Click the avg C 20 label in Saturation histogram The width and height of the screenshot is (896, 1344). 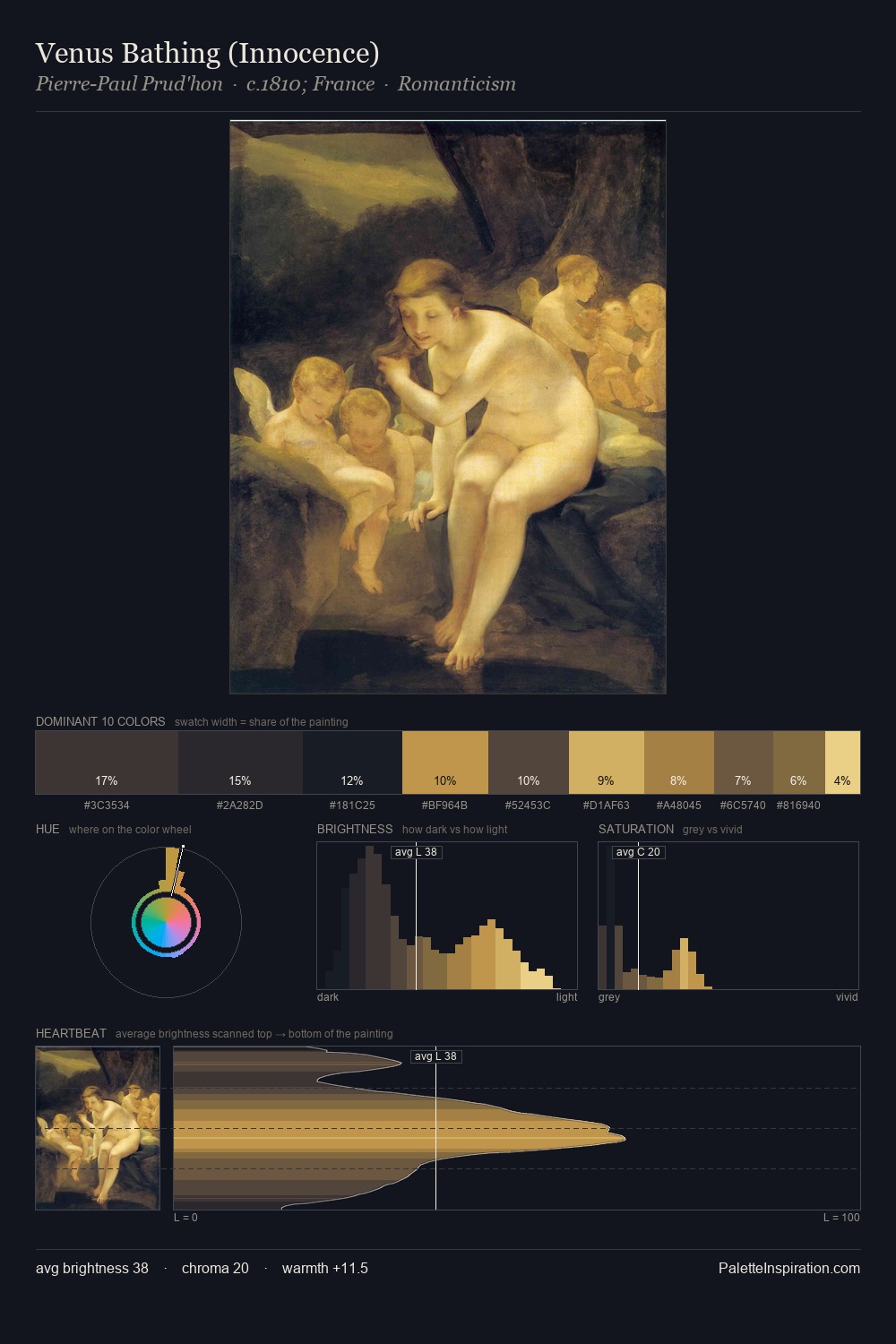(x=638, y=852)
